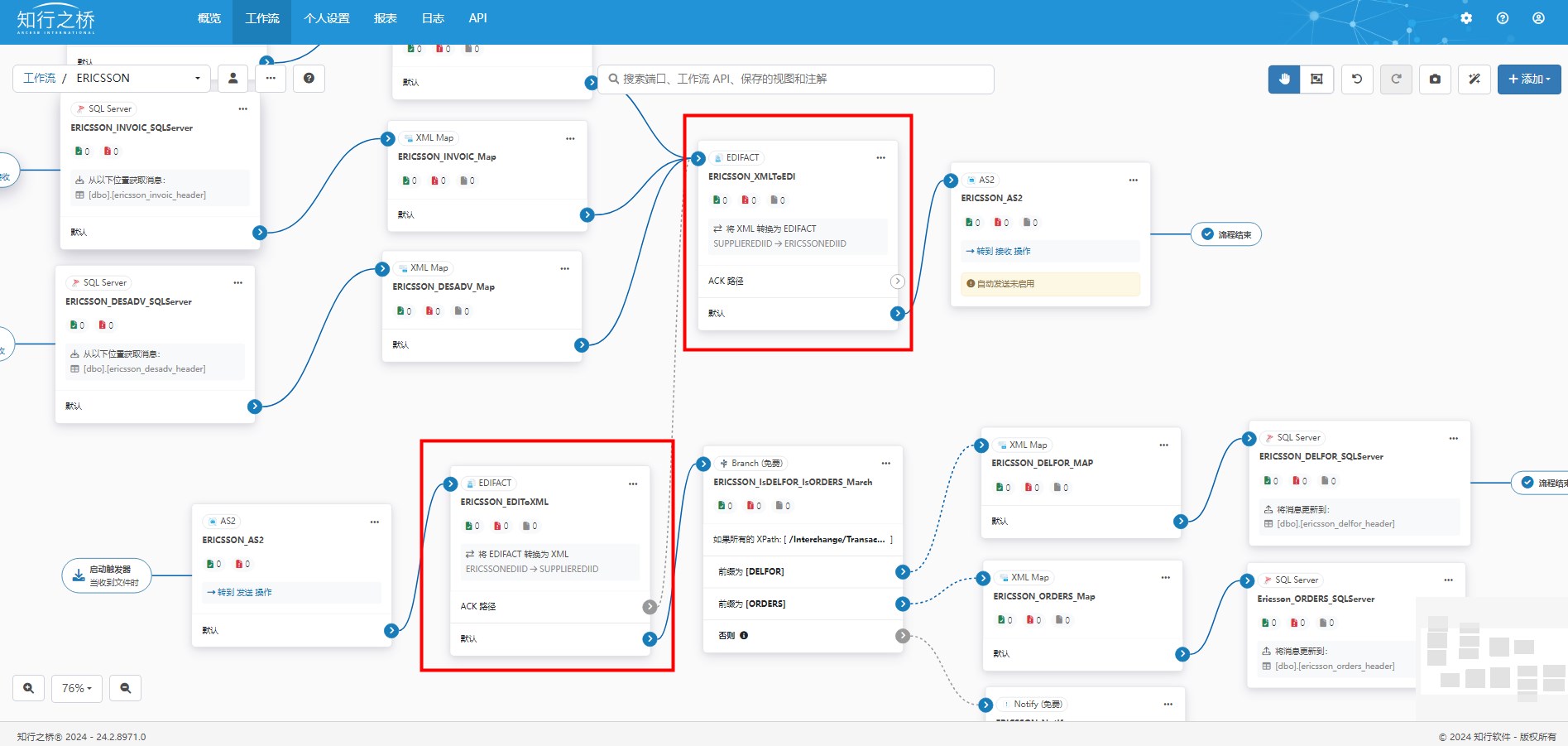The width and height of the screenshot is (1568, 746).
Task: Toggle the ACK 路径 output on ERICSSON_EDIToXML
Action: tap(650, 607)
